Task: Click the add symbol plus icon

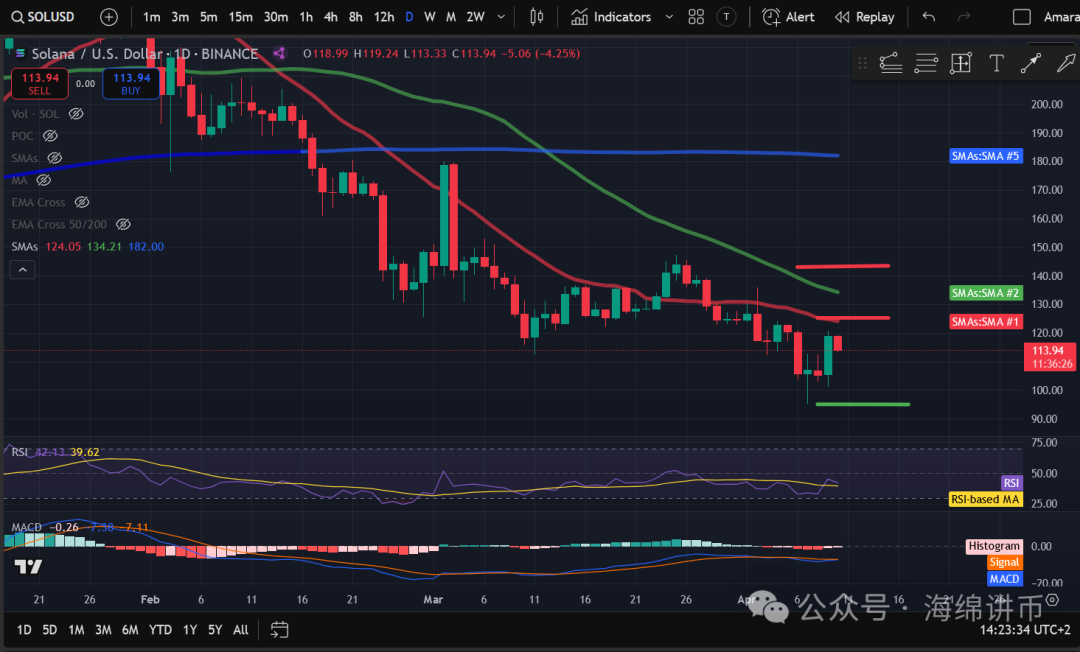Action: pyautogui.click(x=109, y=17)
